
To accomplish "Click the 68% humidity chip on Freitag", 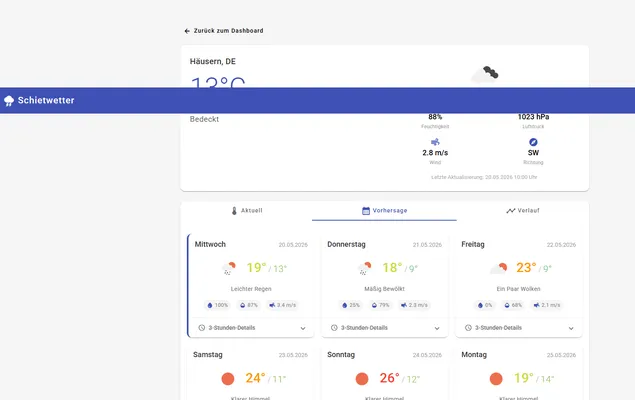I will point(513,305).
